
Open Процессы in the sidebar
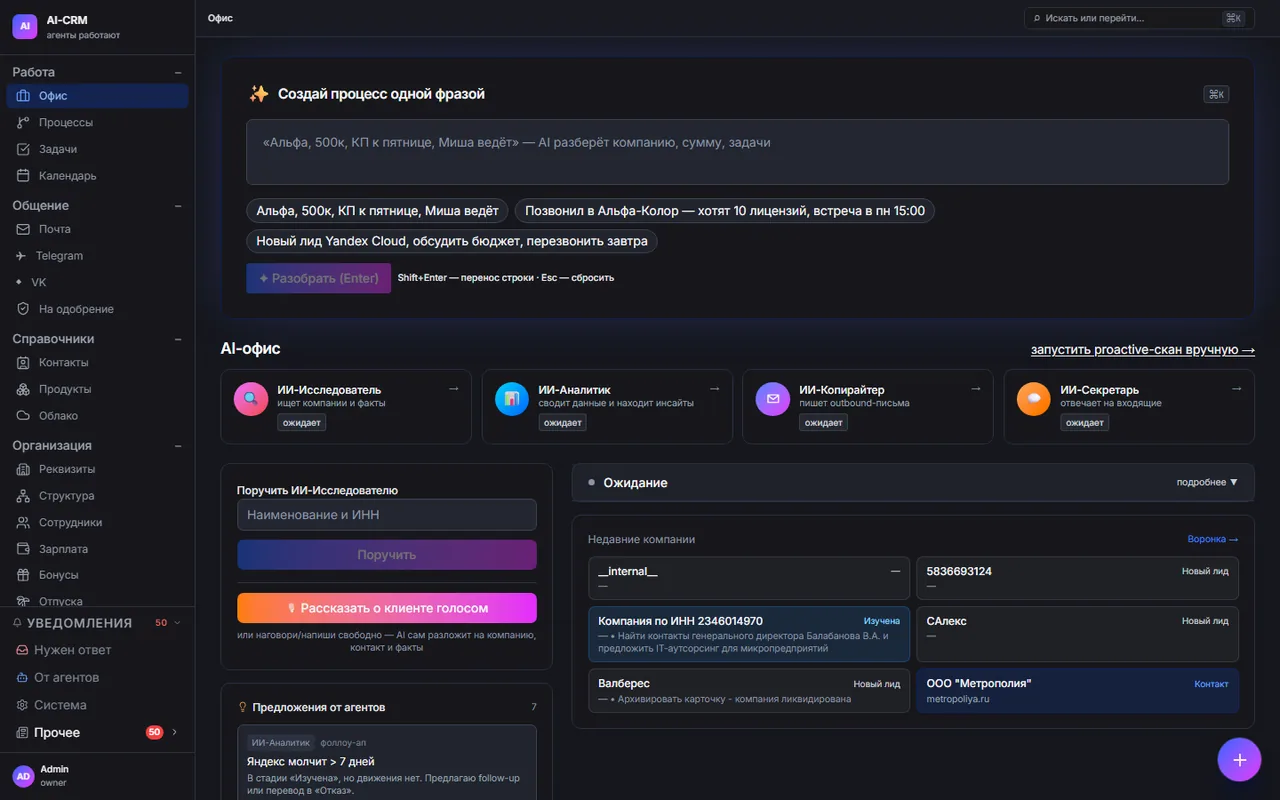tap(97, 122)
